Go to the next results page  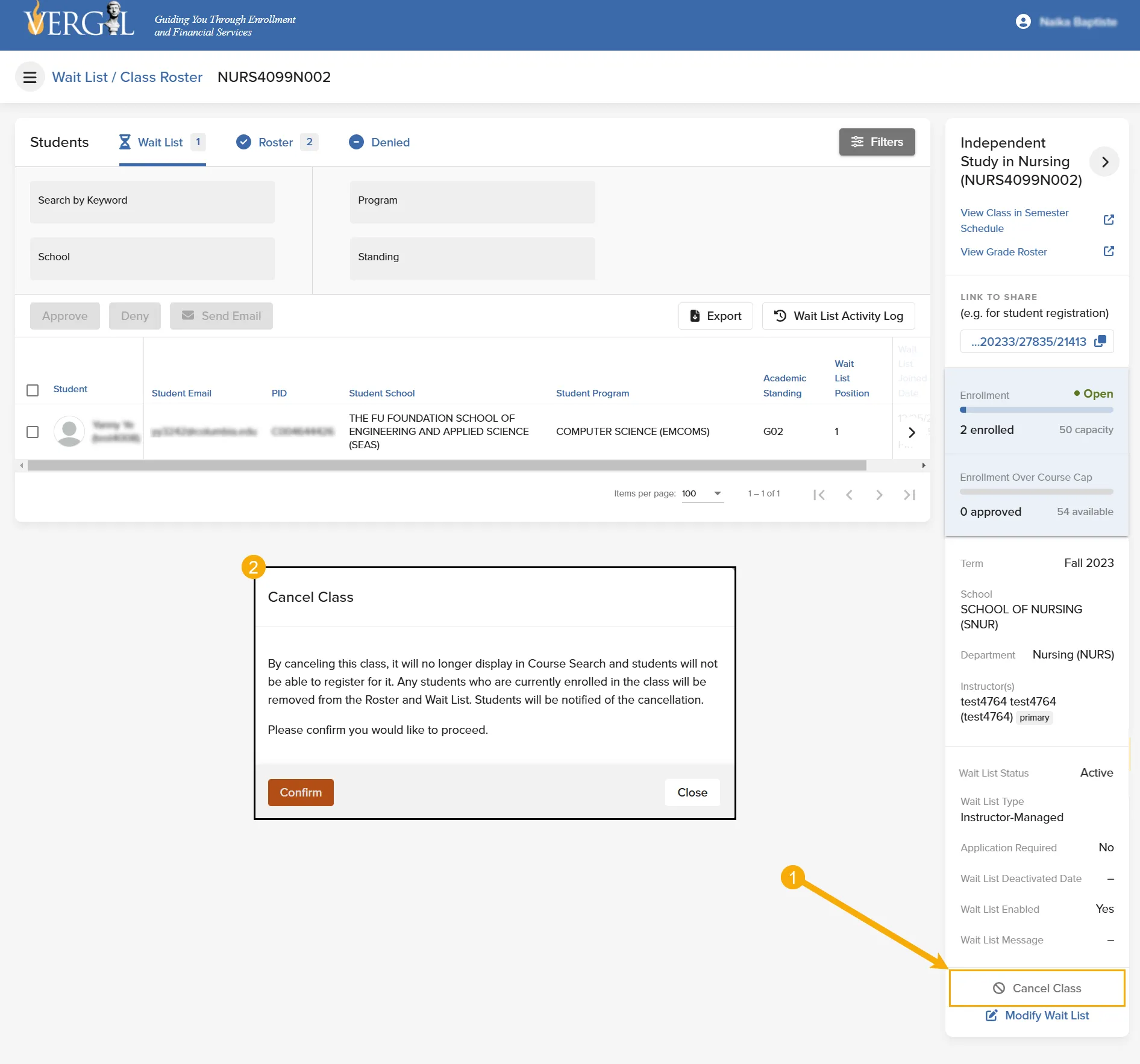tap(879, 495)
